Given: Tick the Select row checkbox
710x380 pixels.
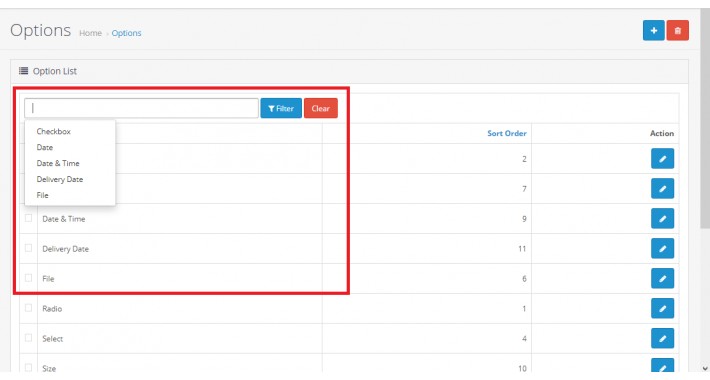Looking at the screenshot, I should 29,337.
